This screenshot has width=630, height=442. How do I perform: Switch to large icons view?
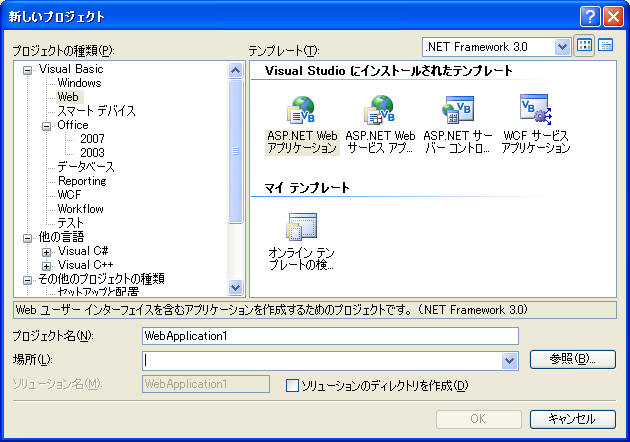click(584, 46)
